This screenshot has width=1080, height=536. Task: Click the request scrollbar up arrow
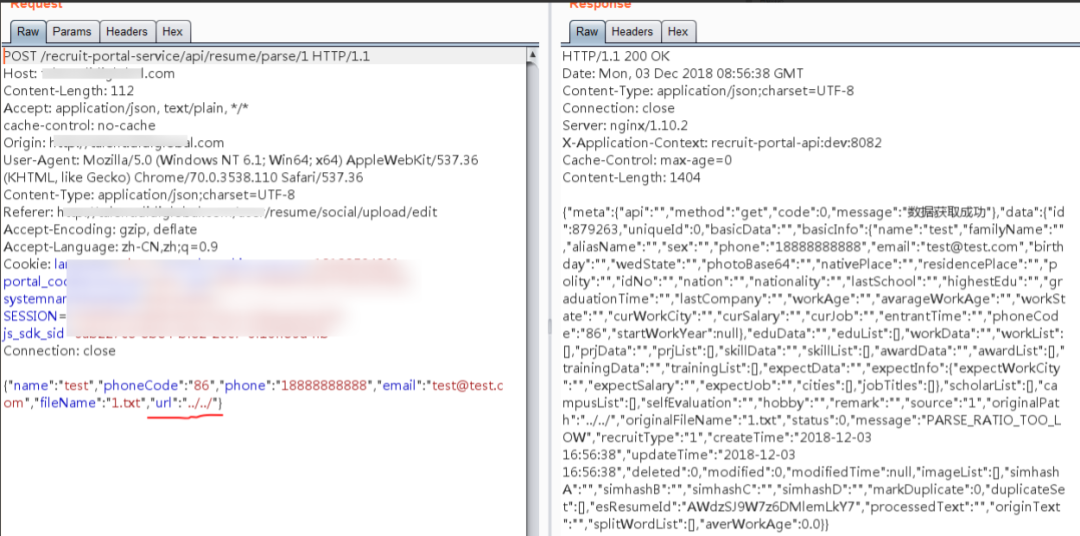tap(532, 54)
